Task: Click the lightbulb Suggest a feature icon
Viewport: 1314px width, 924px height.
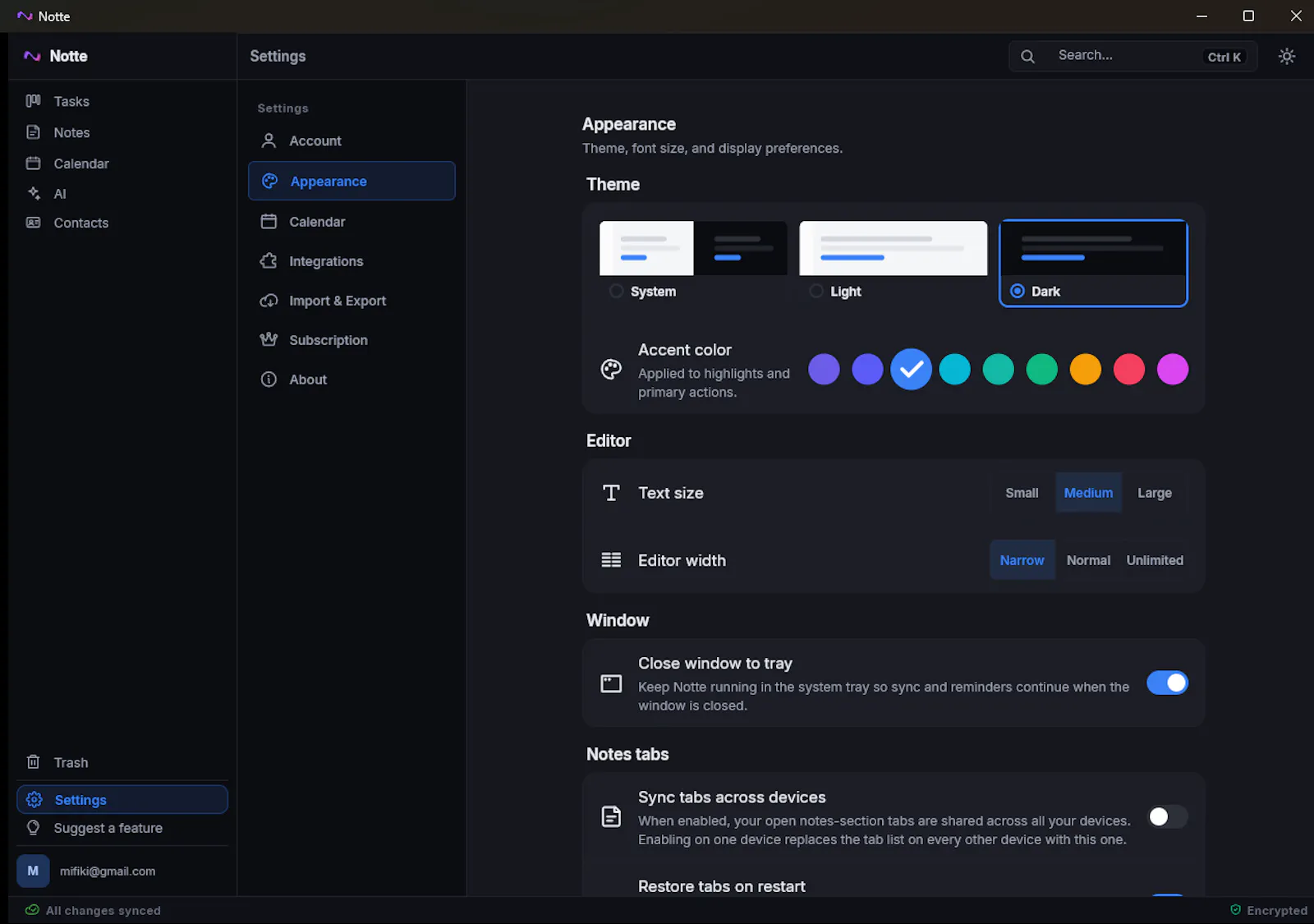Action: [x=33, y=828]
